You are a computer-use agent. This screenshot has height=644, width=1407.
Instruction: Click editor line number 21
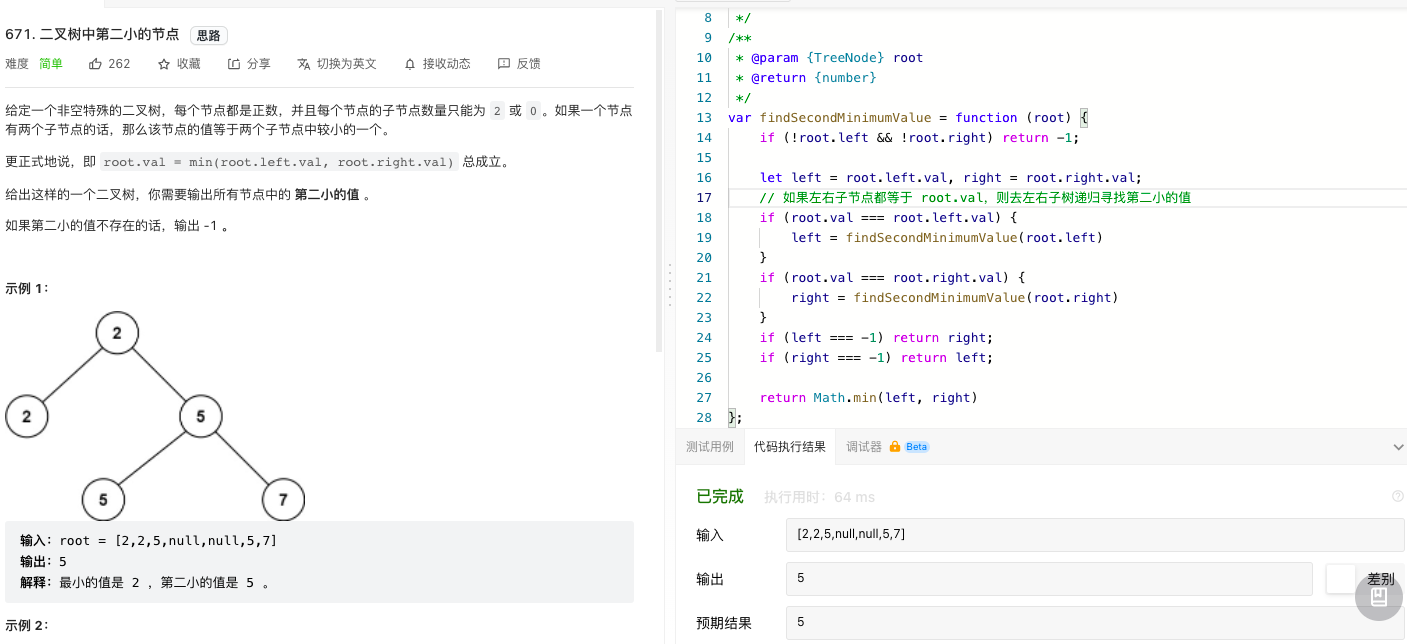point(703,277)
